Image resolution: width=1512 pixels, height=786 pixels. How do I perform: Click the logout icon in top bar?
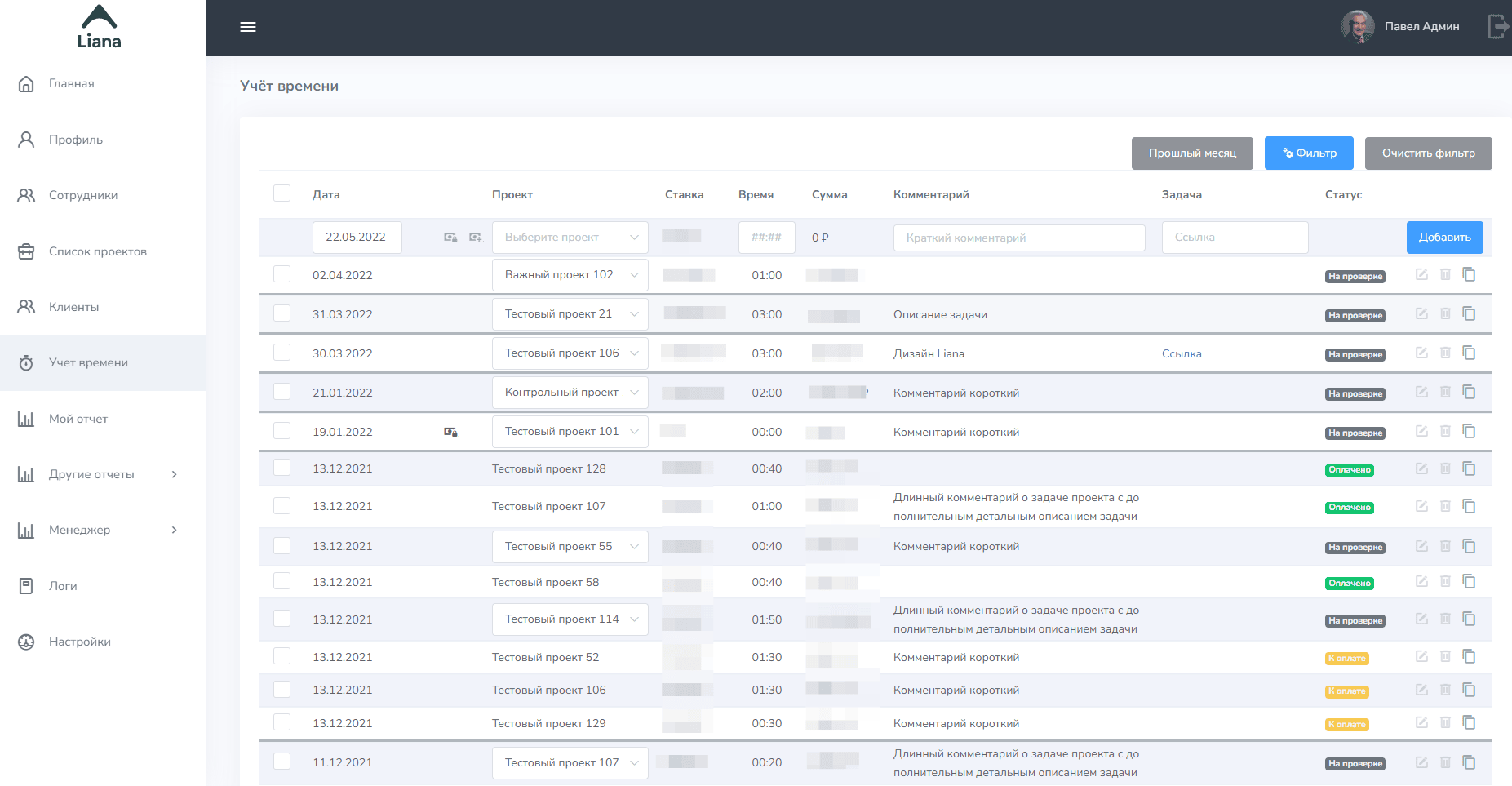click(x=1497, y=27)
